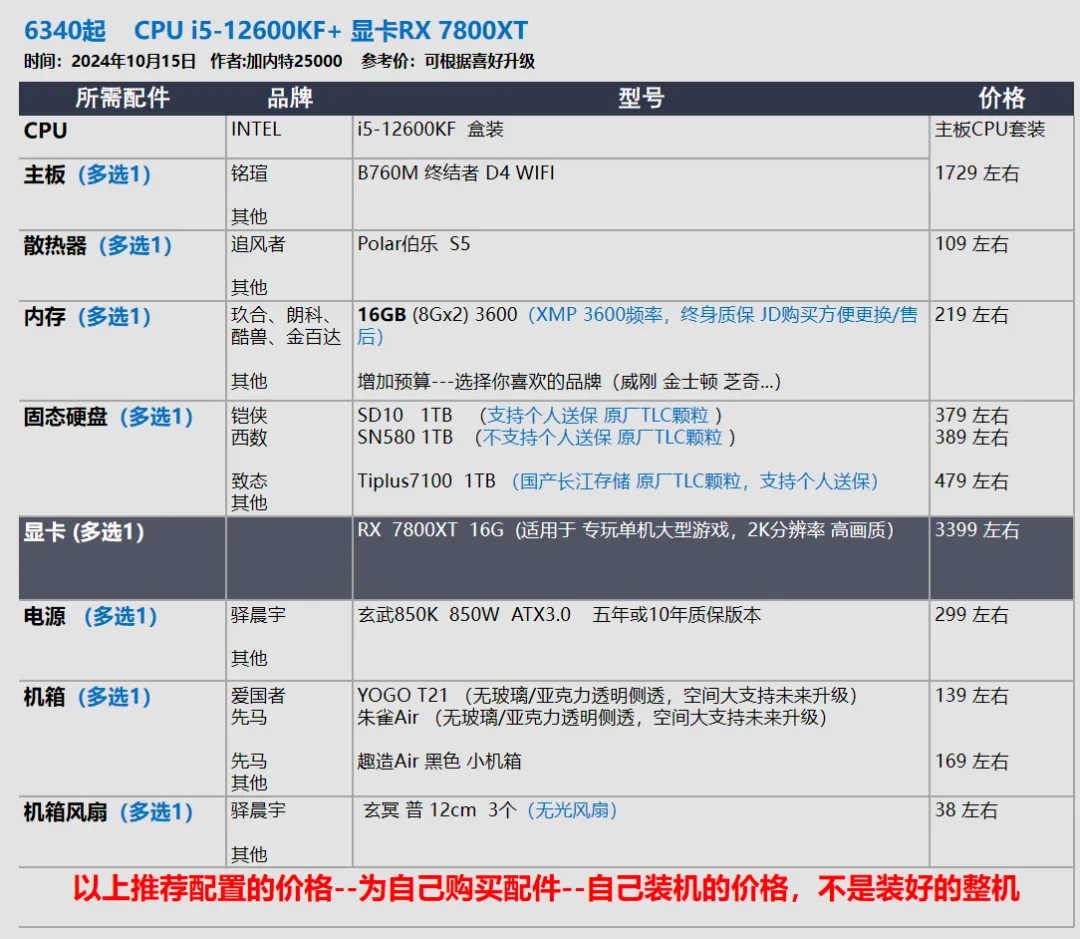Image resolution: width=1080 pixels, height=939 pixels.
Task: Click the '所需配件' column header
Action: click(x=122, y=98)
